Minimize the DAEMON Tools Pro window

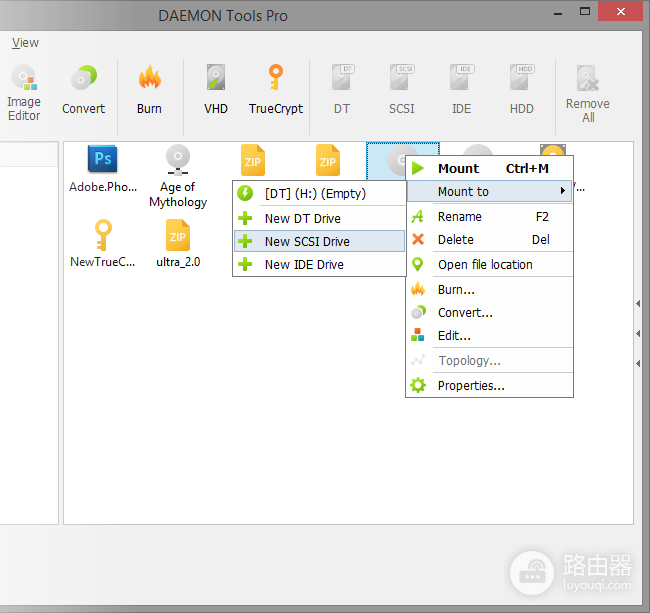[x=558, y=12]
